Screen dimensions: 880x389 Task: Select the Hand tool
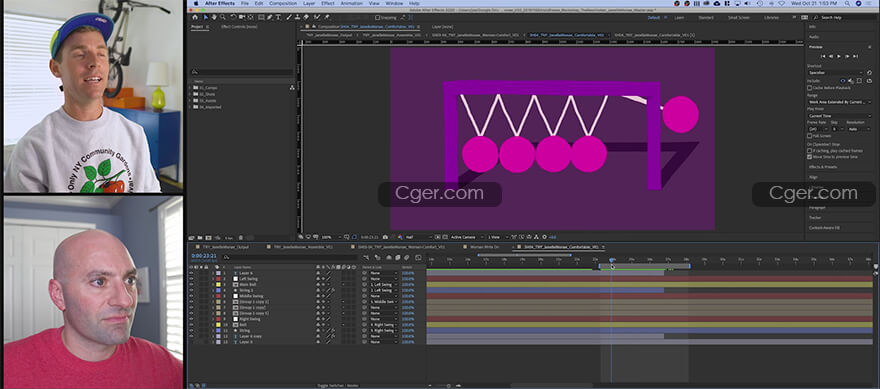tap(214, 17)
